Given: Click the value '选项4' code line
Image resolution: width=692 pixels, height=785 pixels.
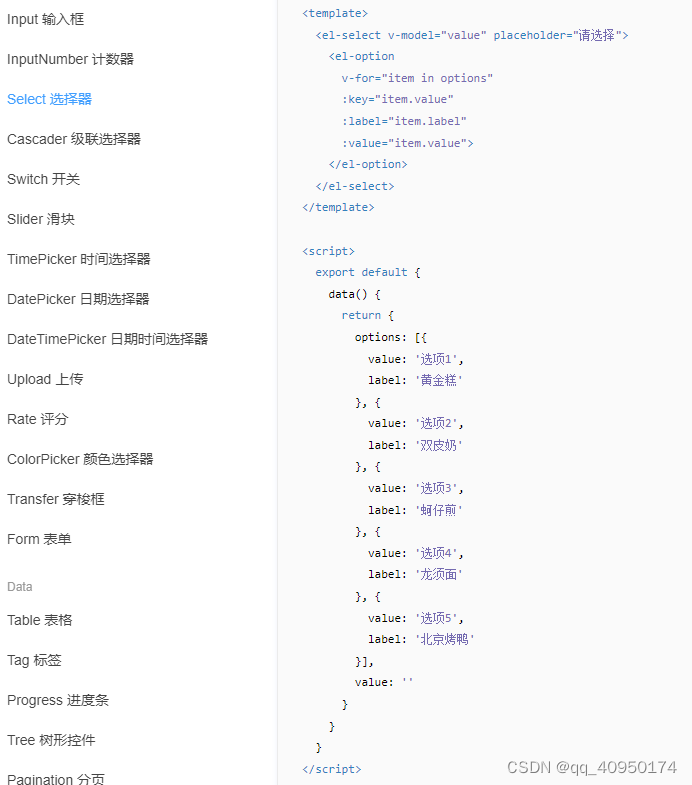Looking at the screenshot, I should click(416, 554).
